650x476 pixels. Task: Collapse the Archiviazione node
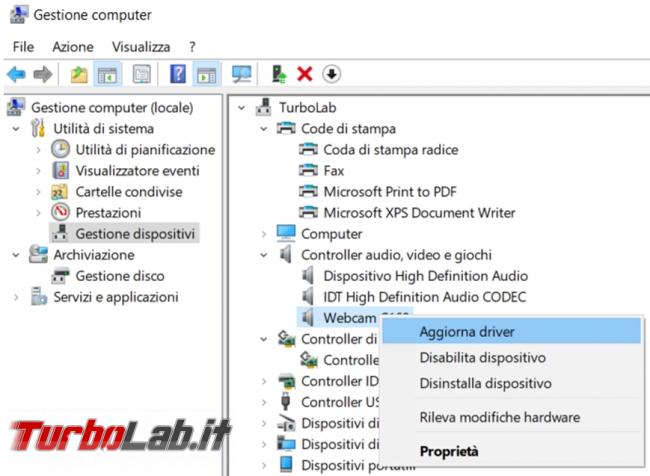coord(16,255)
